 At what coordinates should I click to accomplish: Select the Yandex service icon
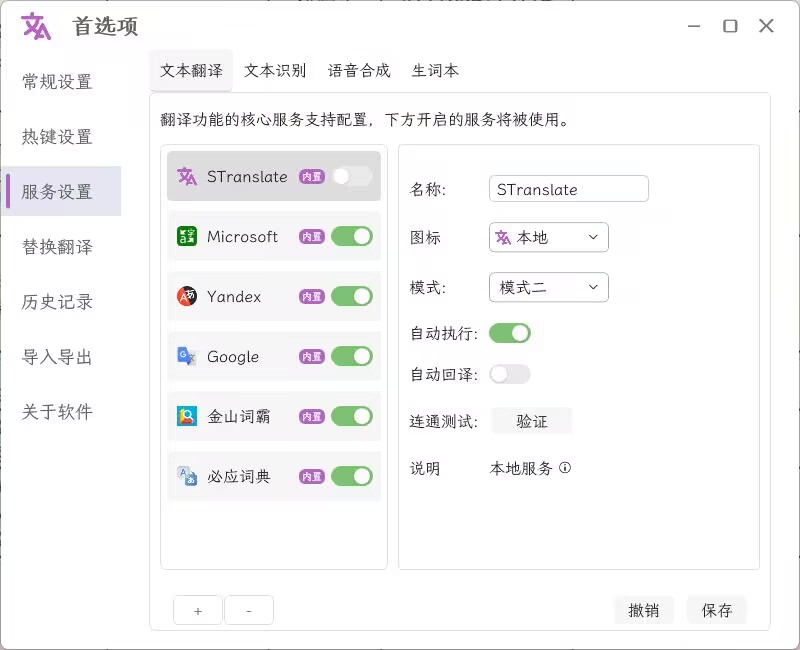[187, 297]
